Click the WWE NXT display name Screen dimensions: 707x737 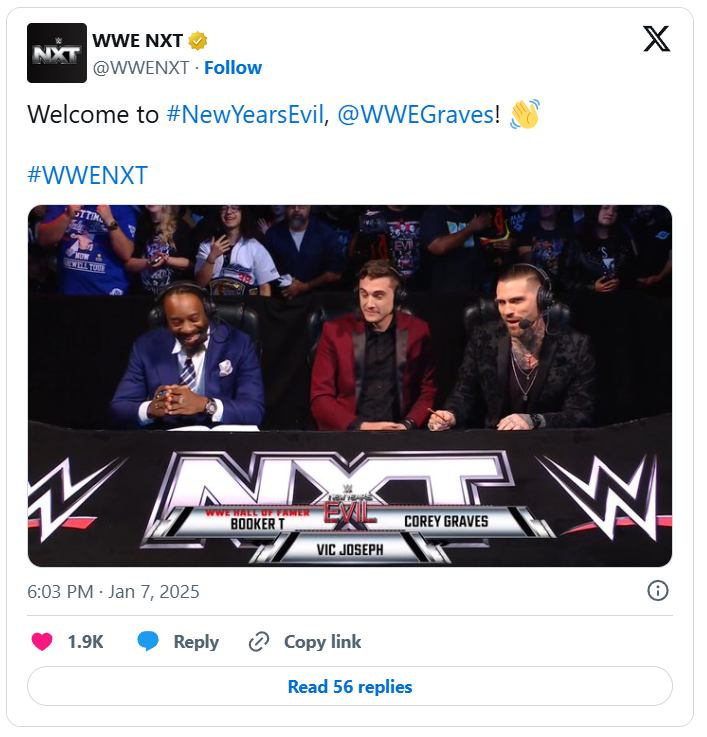pos(138,41)
